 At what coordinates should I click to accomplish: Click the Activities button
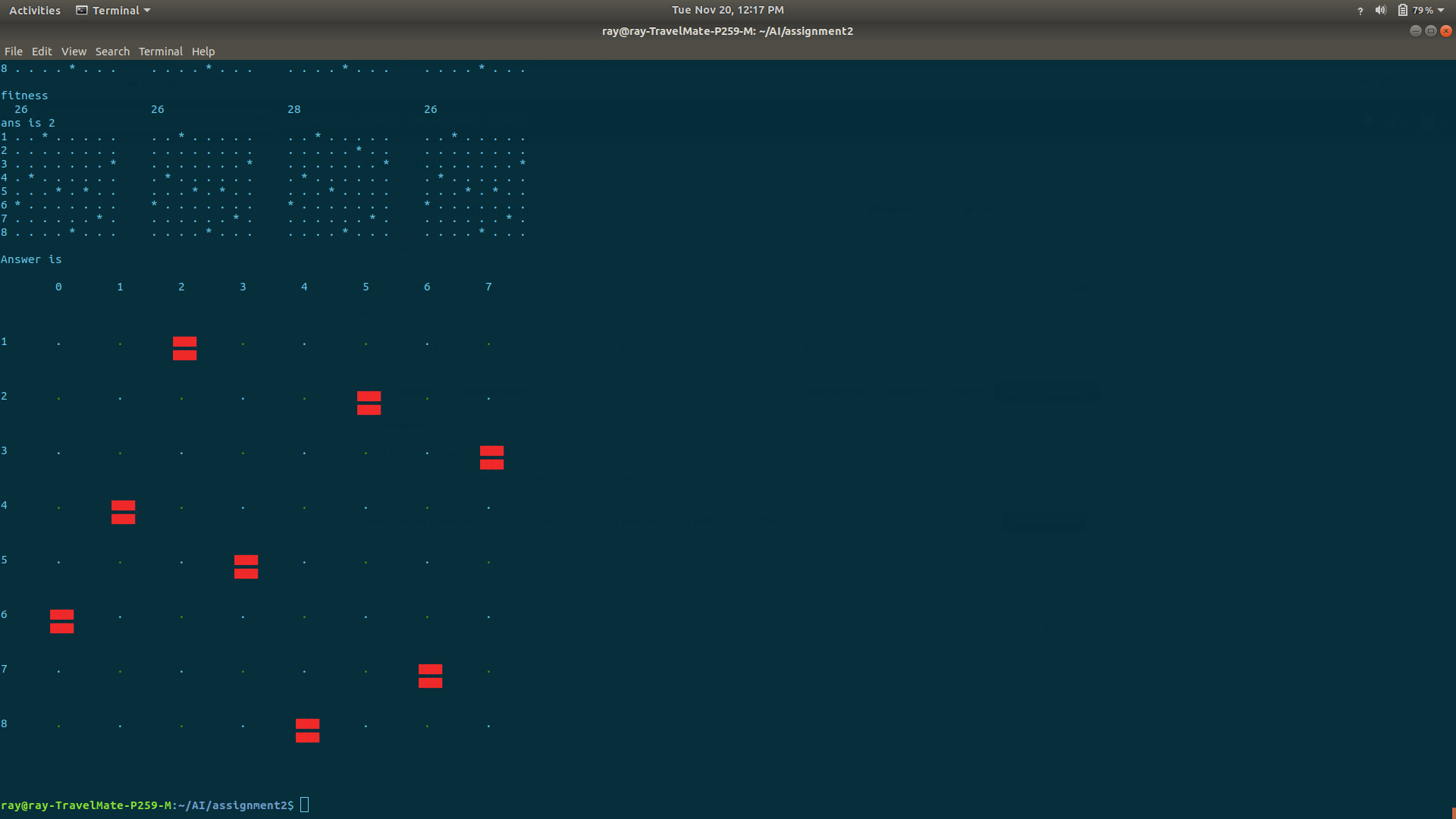35,11
